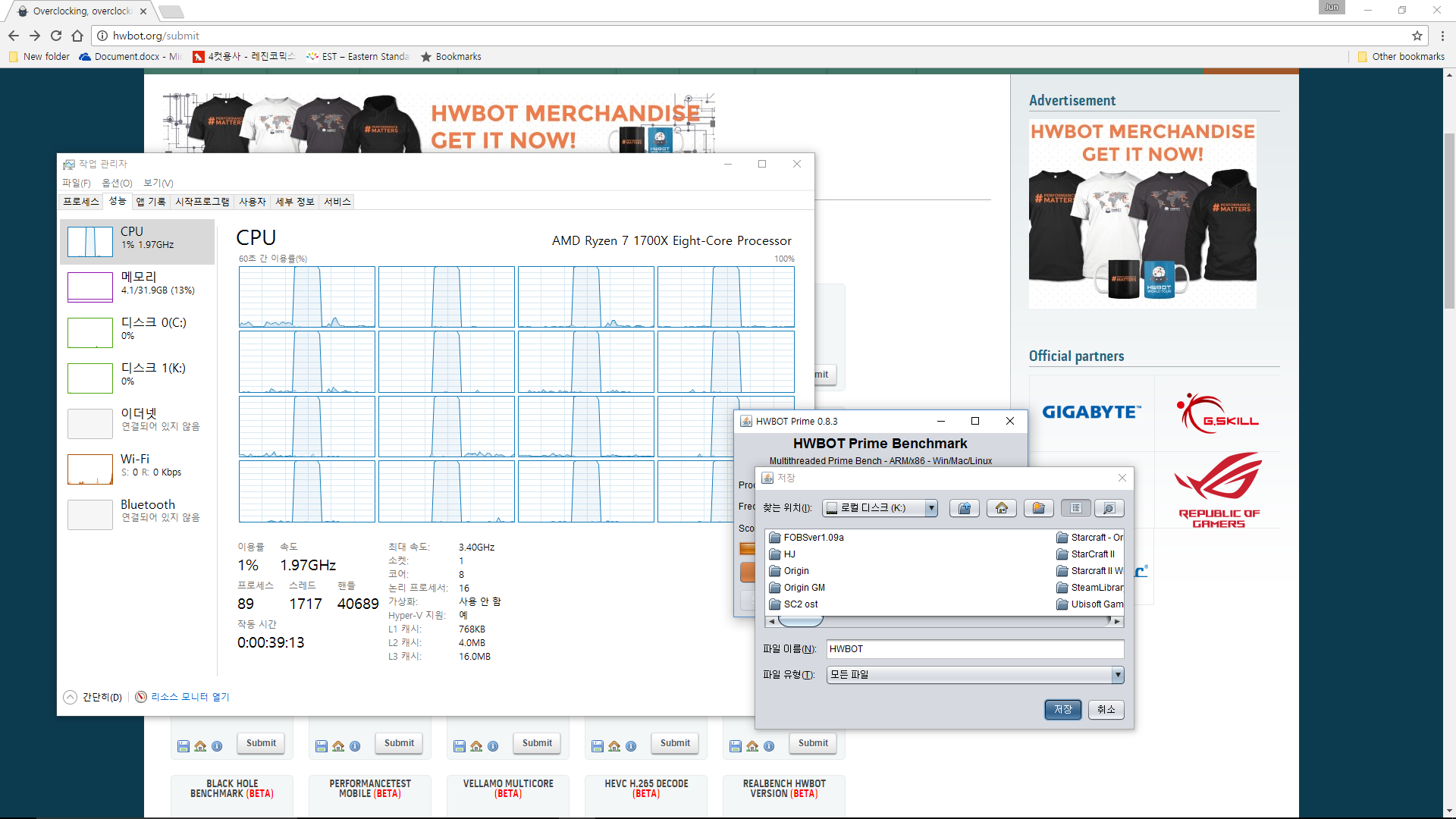Select 메모리 memory in Task Manager sidebar
Screen dimensions: 1456x819
point(137,287)
